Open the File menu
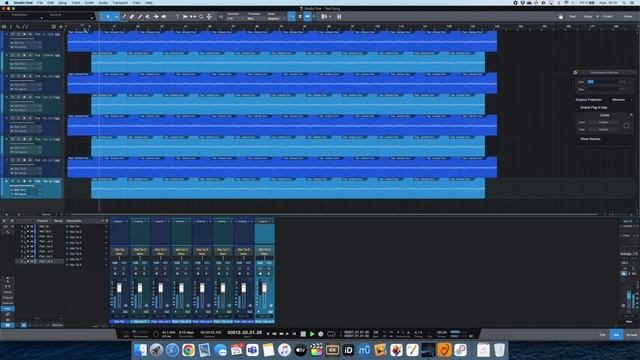Screen dimensions: 640x360 40,3
